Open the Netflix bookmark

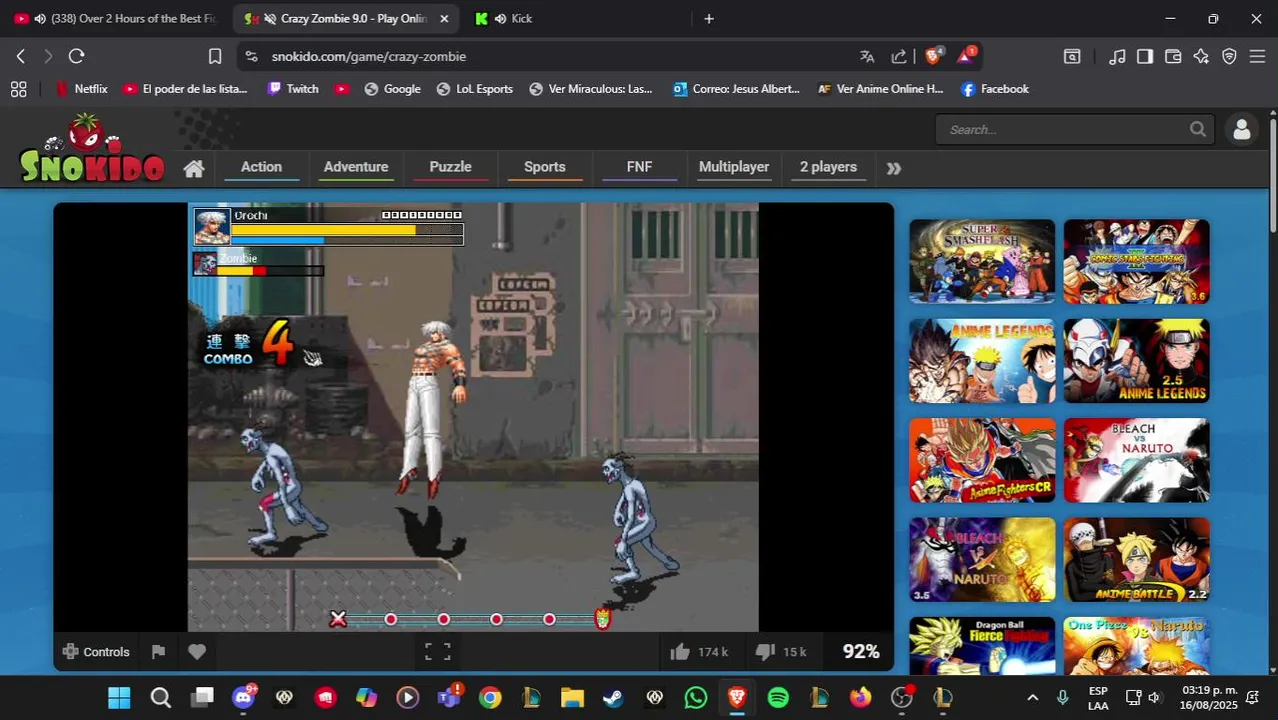click(81, 89)
